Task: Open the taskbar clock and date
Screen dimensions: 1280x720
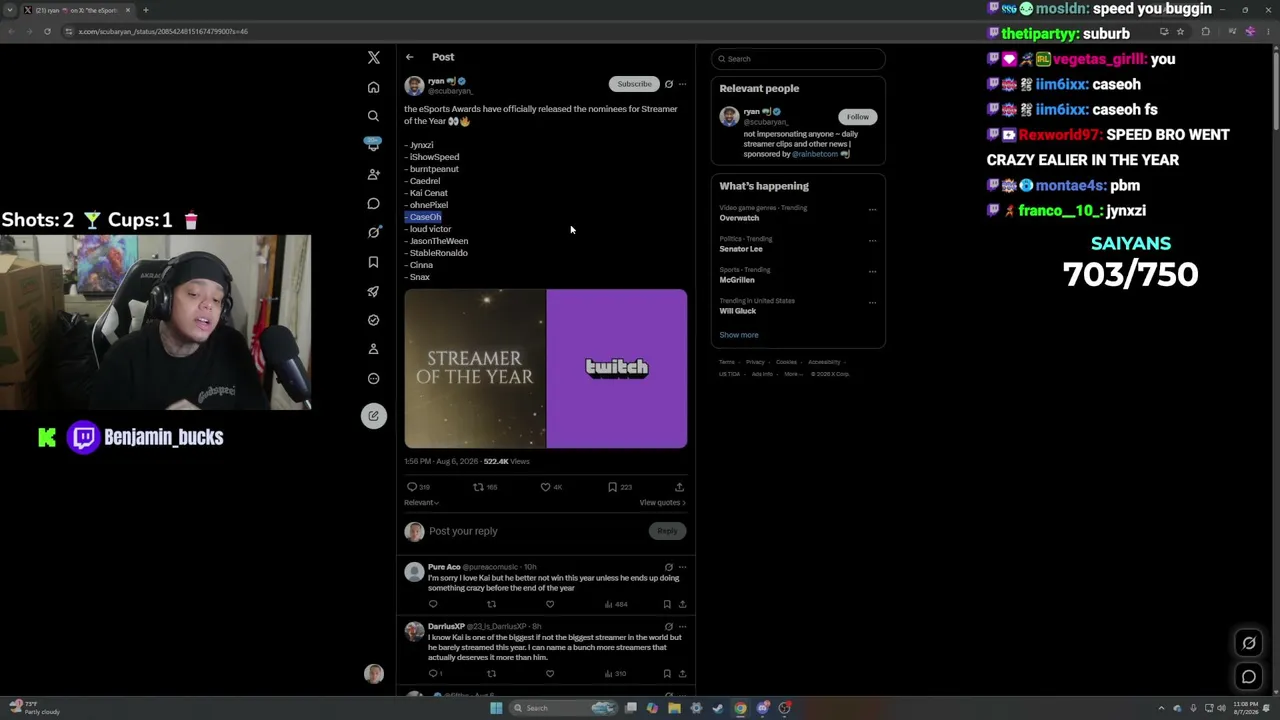Action: click(1246, 708)
